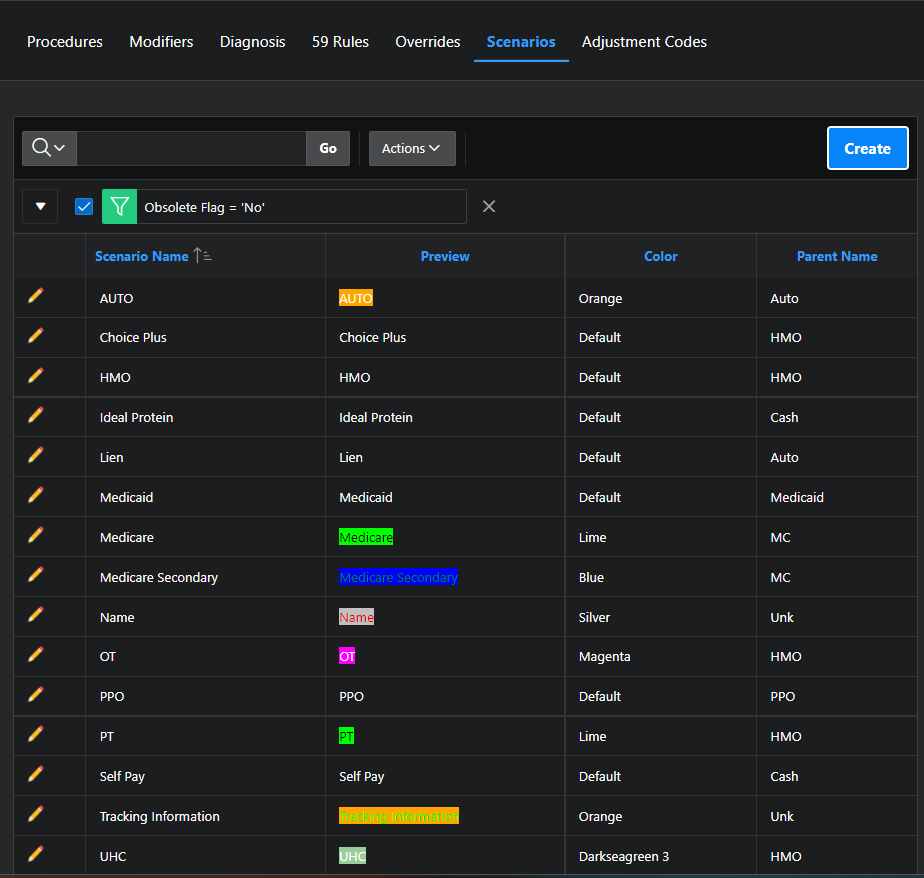Click the Preview column header
Viewport: 924px width, 878px height.
click(445, 256)
